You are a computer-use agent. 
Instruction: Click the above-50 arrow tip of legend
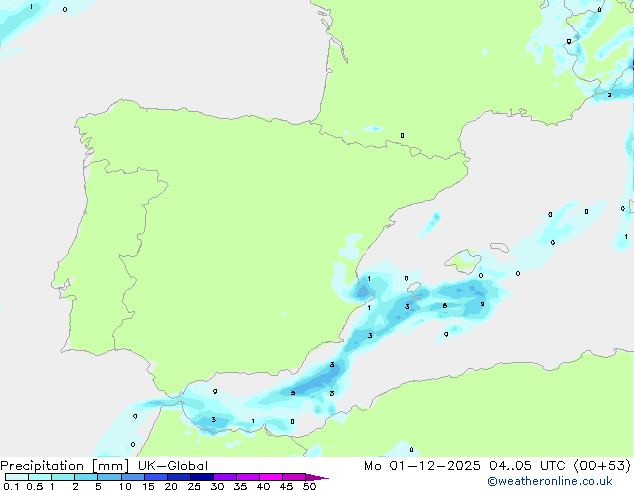(x=317, y=477)
